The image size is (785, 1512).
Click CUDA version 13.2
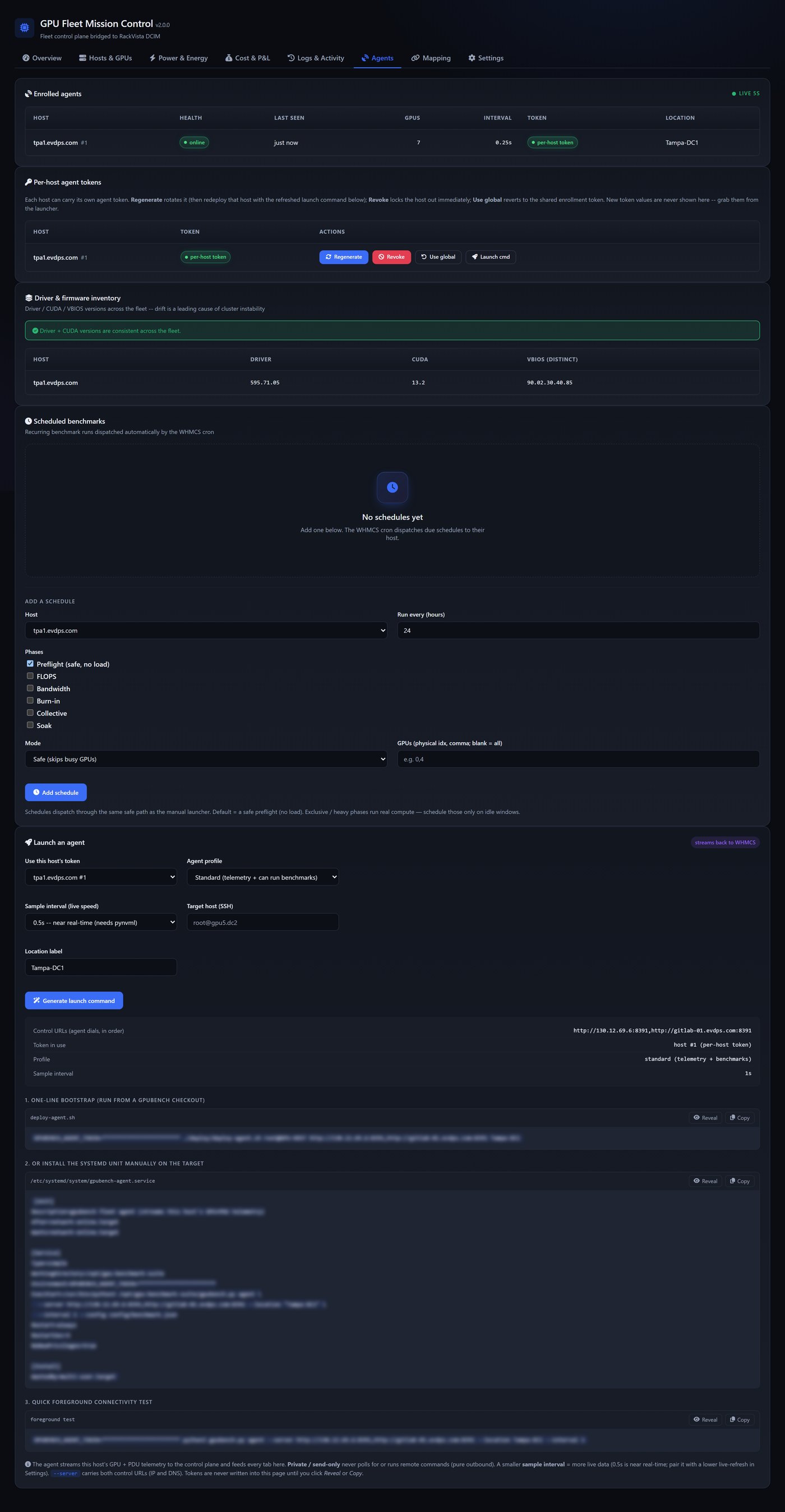(418, 383)
